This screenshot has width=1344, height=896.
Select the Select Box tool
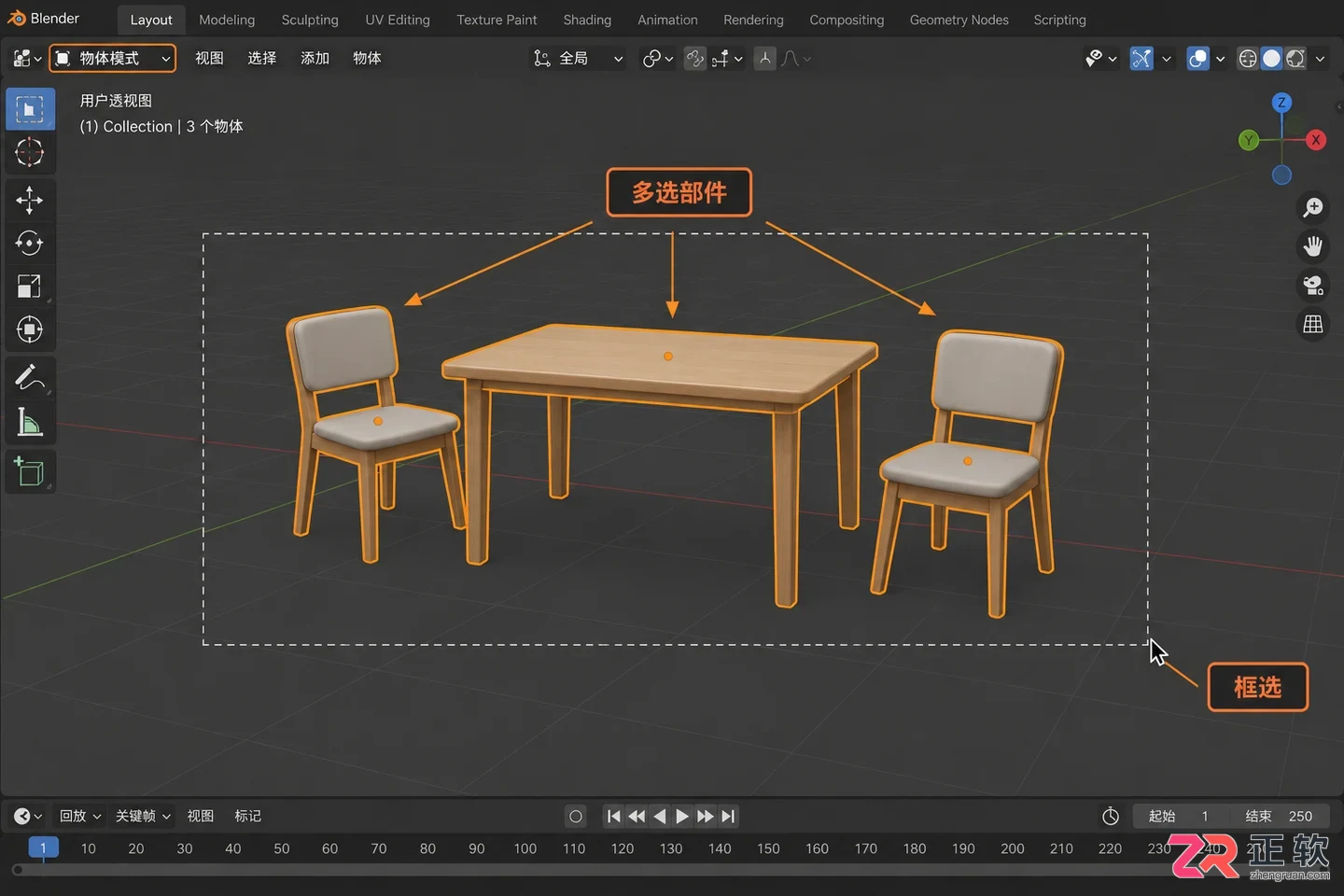(30, 110)
